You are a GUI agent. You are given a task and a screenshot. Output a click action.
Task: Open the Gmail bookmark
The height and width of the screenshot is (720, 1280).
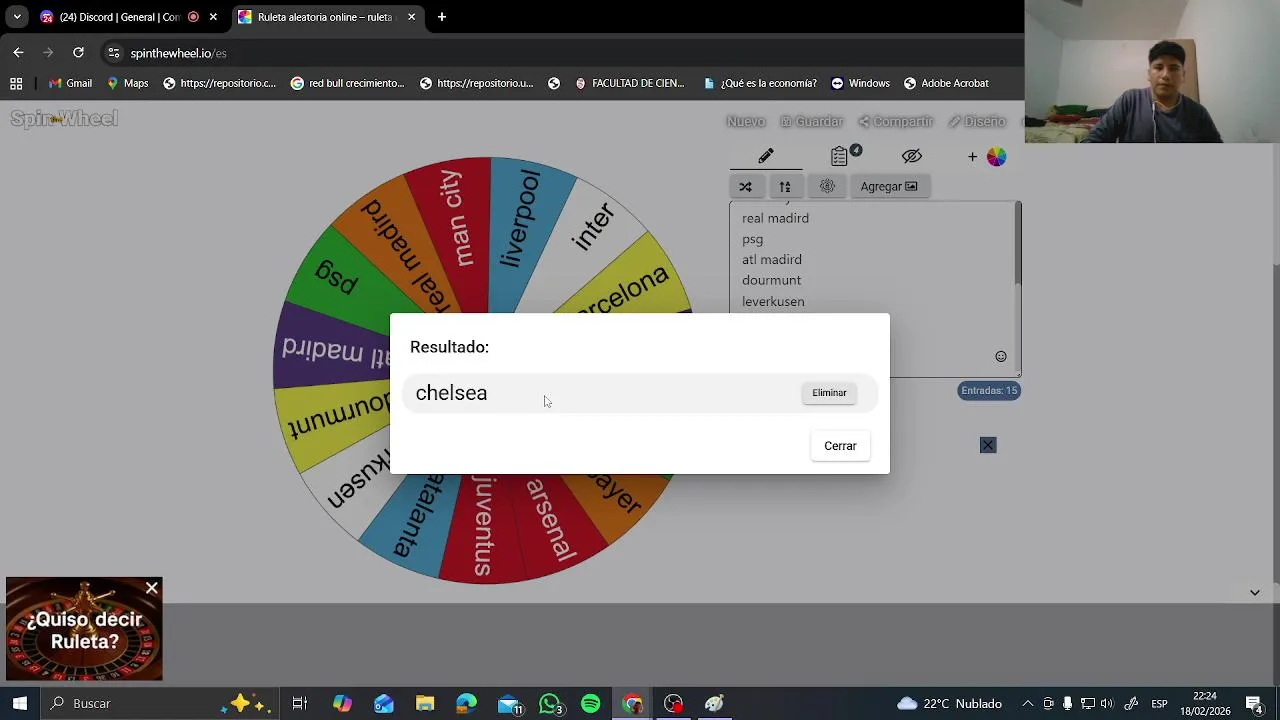(x=70, y=83)
